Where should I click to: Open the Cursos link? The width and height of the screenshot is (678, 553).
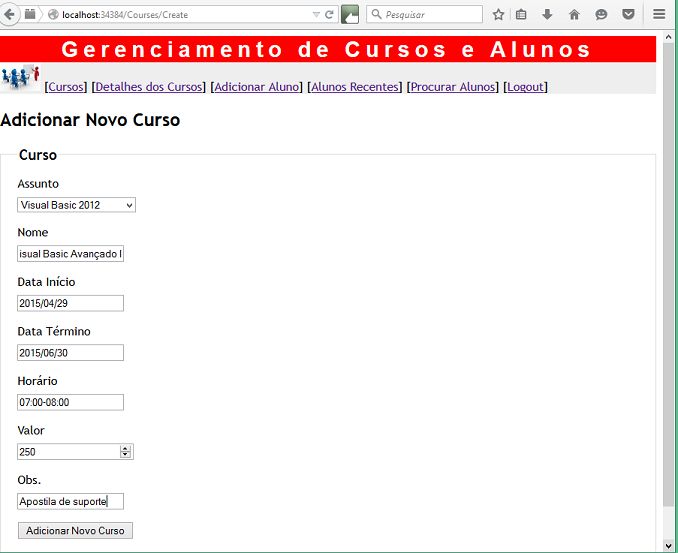click(x=66, y=87)
